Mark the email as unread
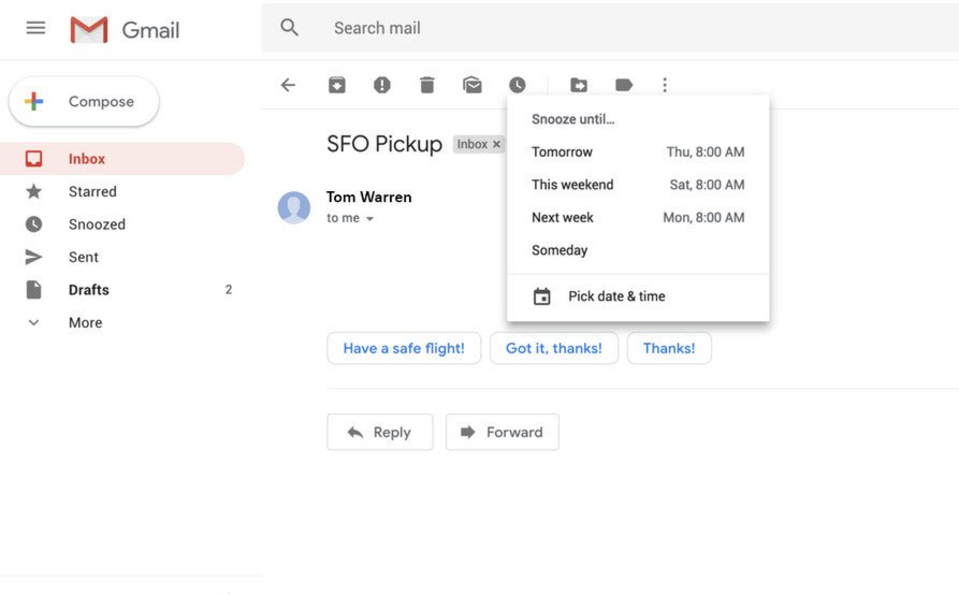The height and width of the screenshot is (594, 959). click(x=472, y=85)
